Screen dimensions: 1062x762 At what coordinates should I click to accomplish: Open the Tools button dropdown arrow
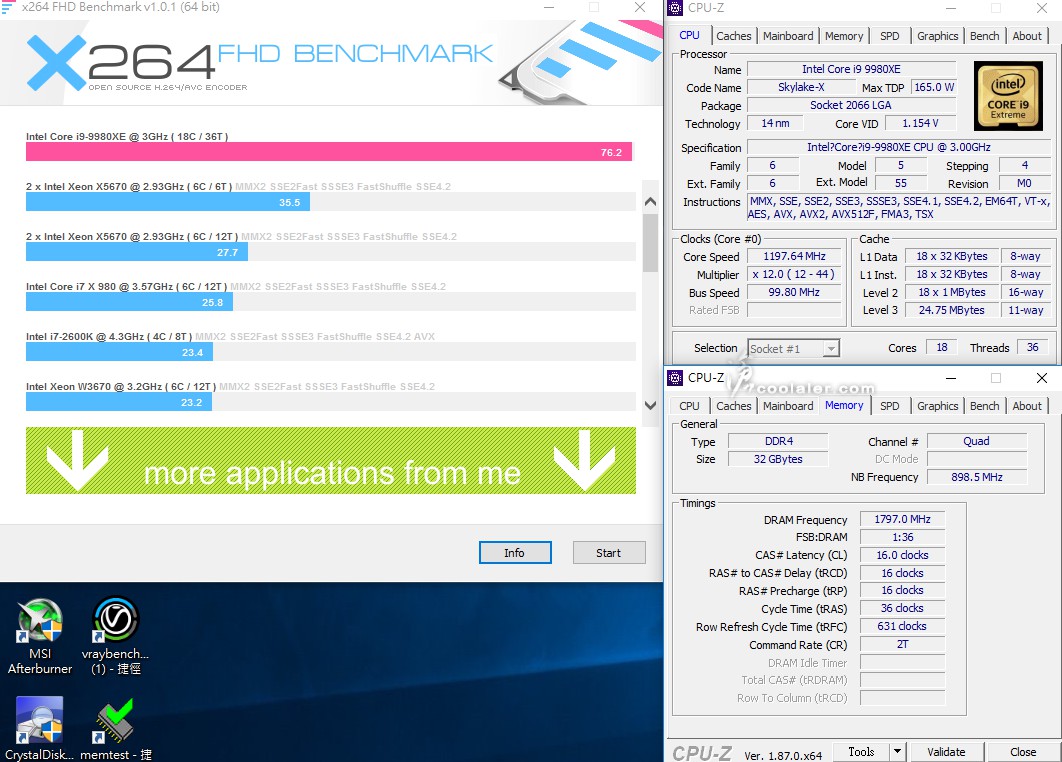pos(897,751)
